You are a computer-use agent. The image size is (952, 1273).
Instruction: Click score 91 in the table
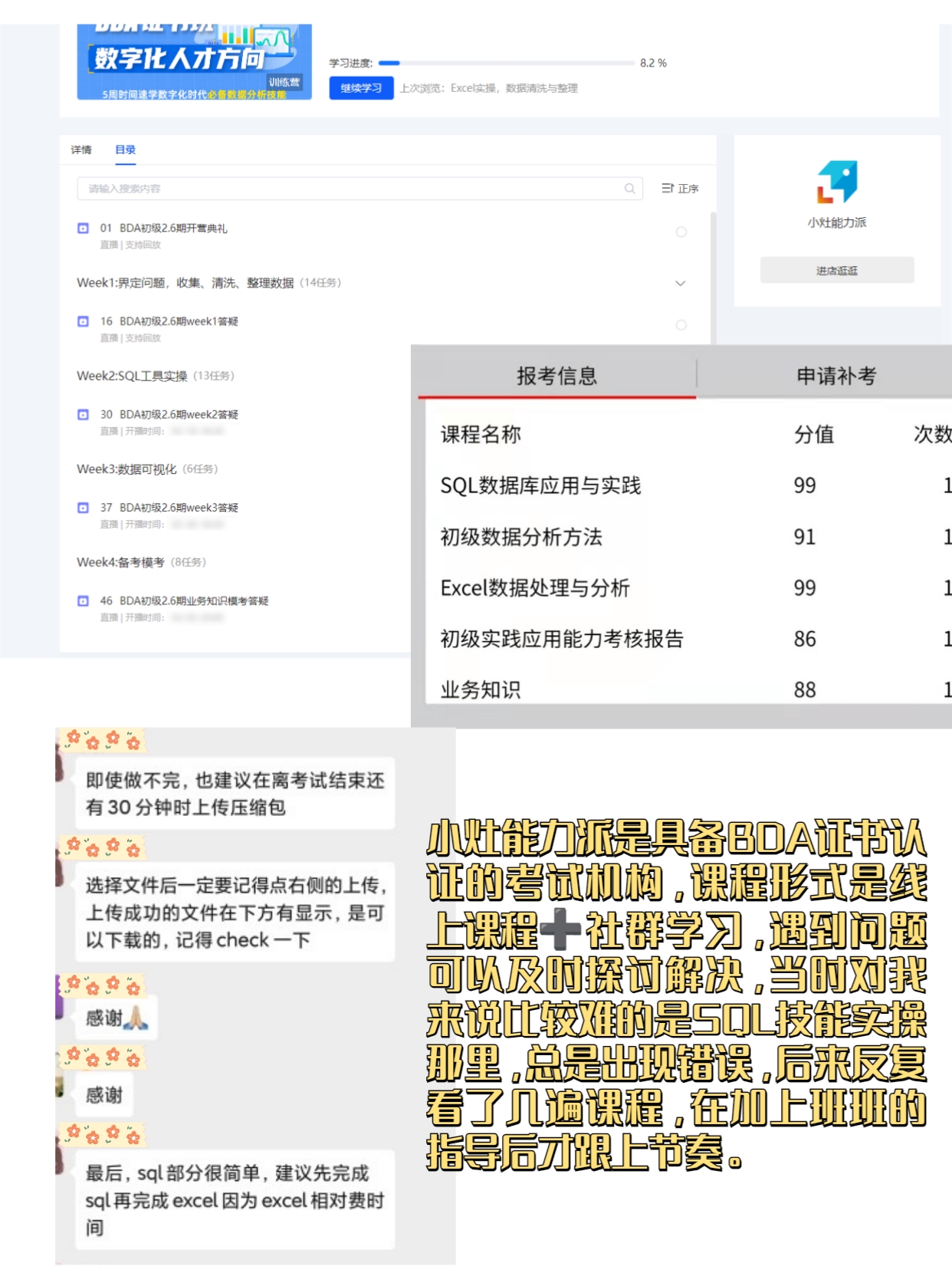tap(805, 537)
